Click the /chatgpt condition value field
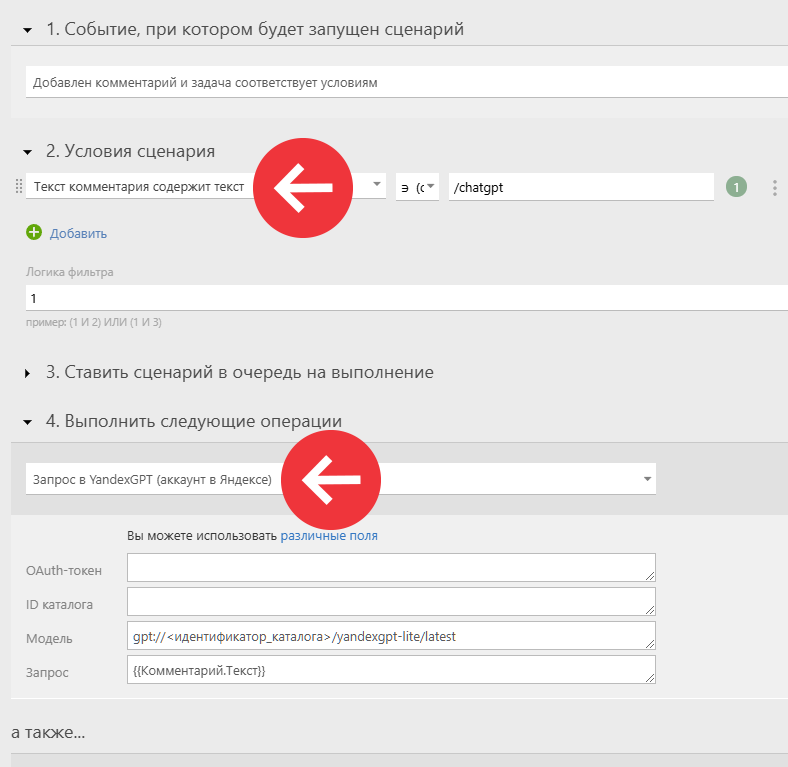The height and width of the screenshot is (767, 788). [581, 187]
